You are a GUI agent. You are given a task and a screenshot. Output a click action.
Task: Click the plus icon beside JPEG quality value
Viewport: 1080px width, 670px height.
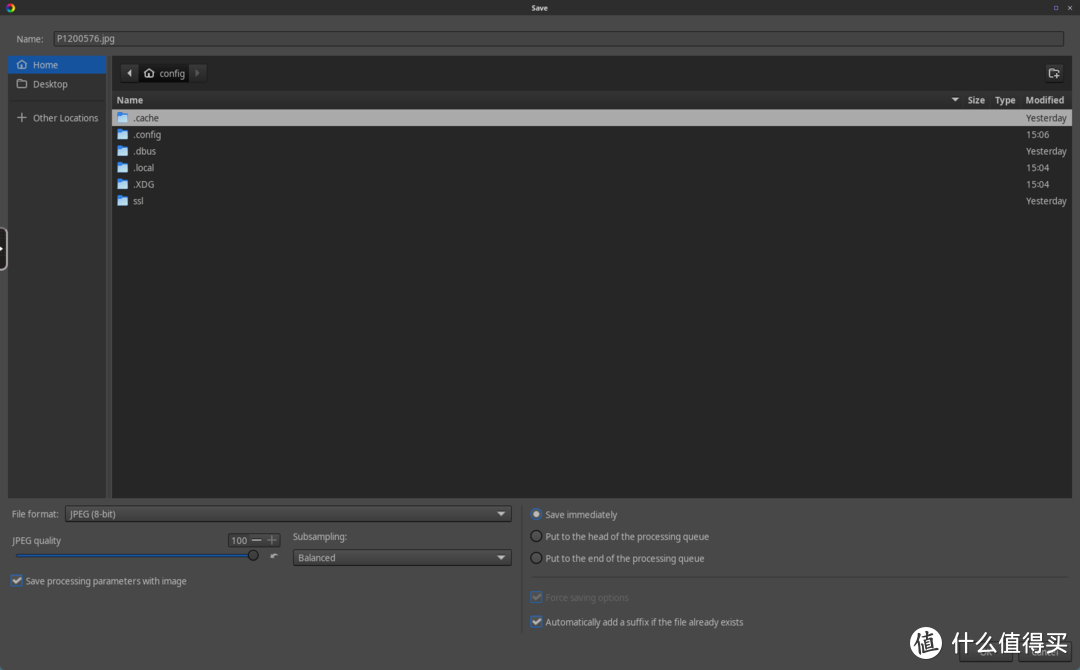(x=272, y=540)
